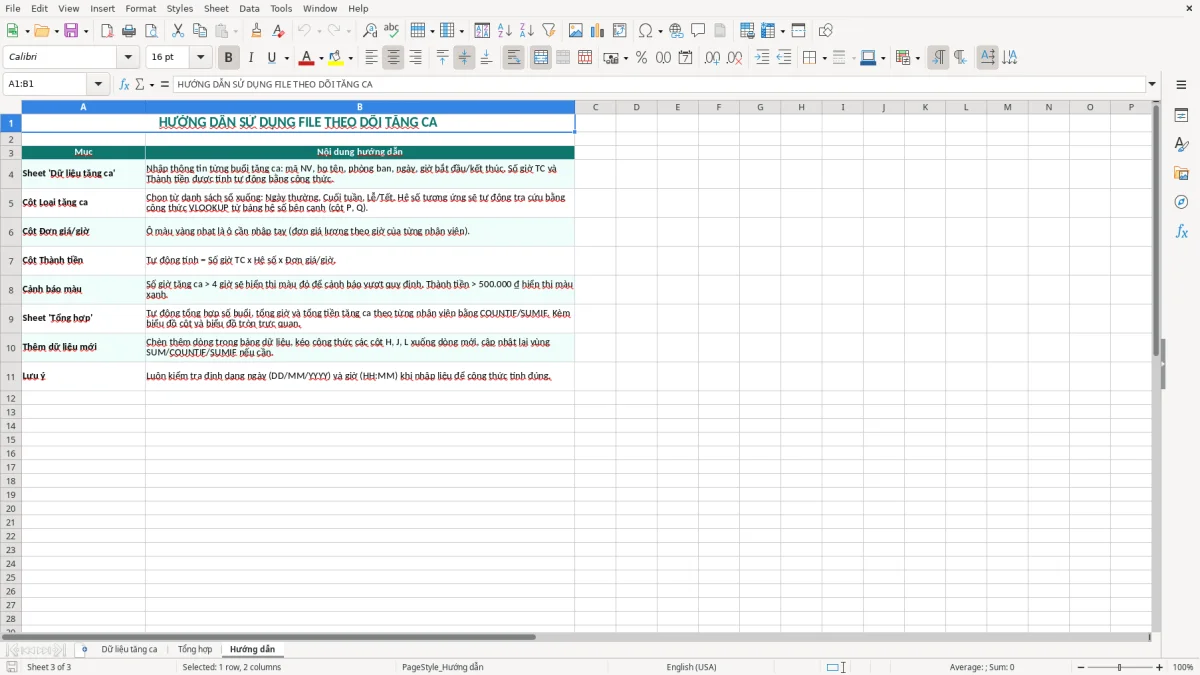Insert a comment icon

(x=699, y=31)
